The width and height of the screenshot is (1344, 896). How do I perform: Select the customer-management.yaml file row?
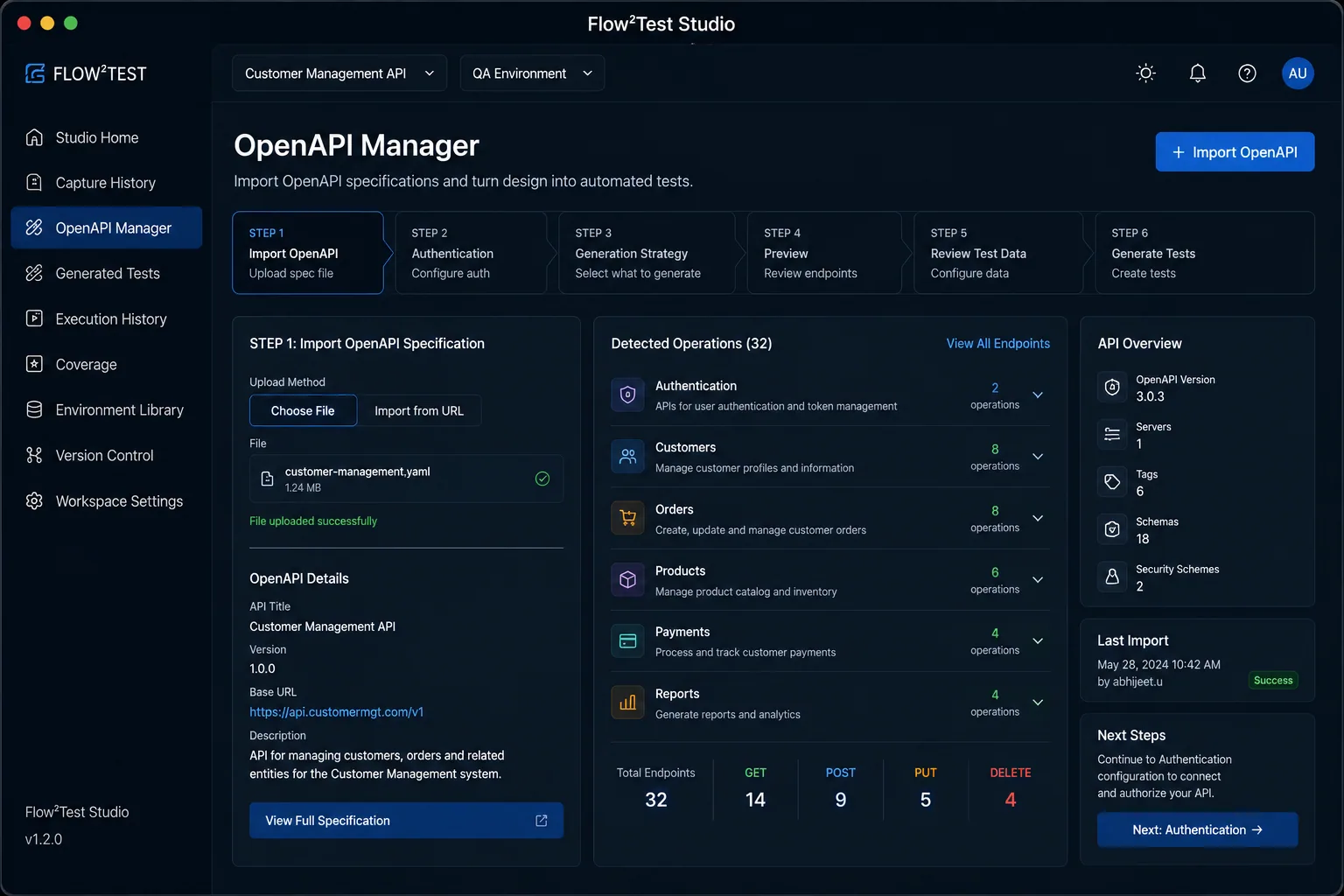click(406, 479)
